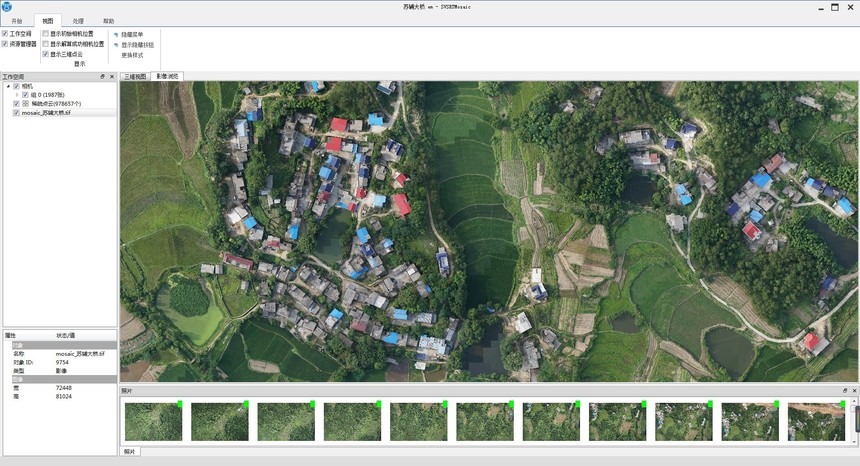Maximize the application window
The height and width of the screenshot is (466, 860).
835,7
